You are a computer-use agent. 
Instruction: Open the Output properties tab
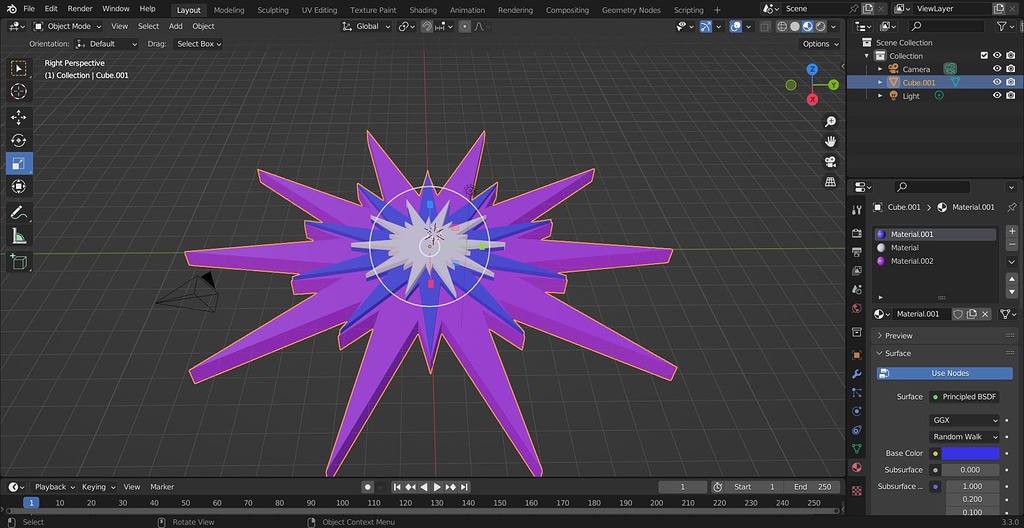pos(857,252)
